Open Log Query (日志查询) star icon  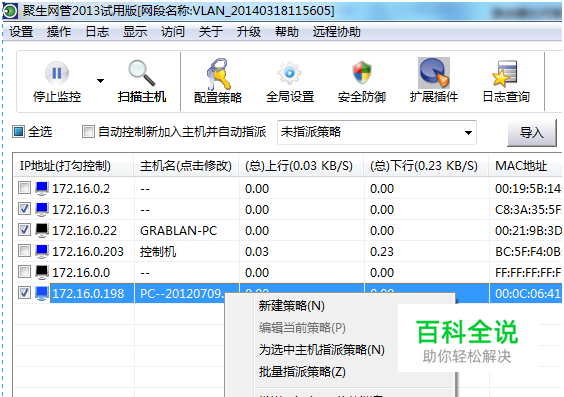505,73
